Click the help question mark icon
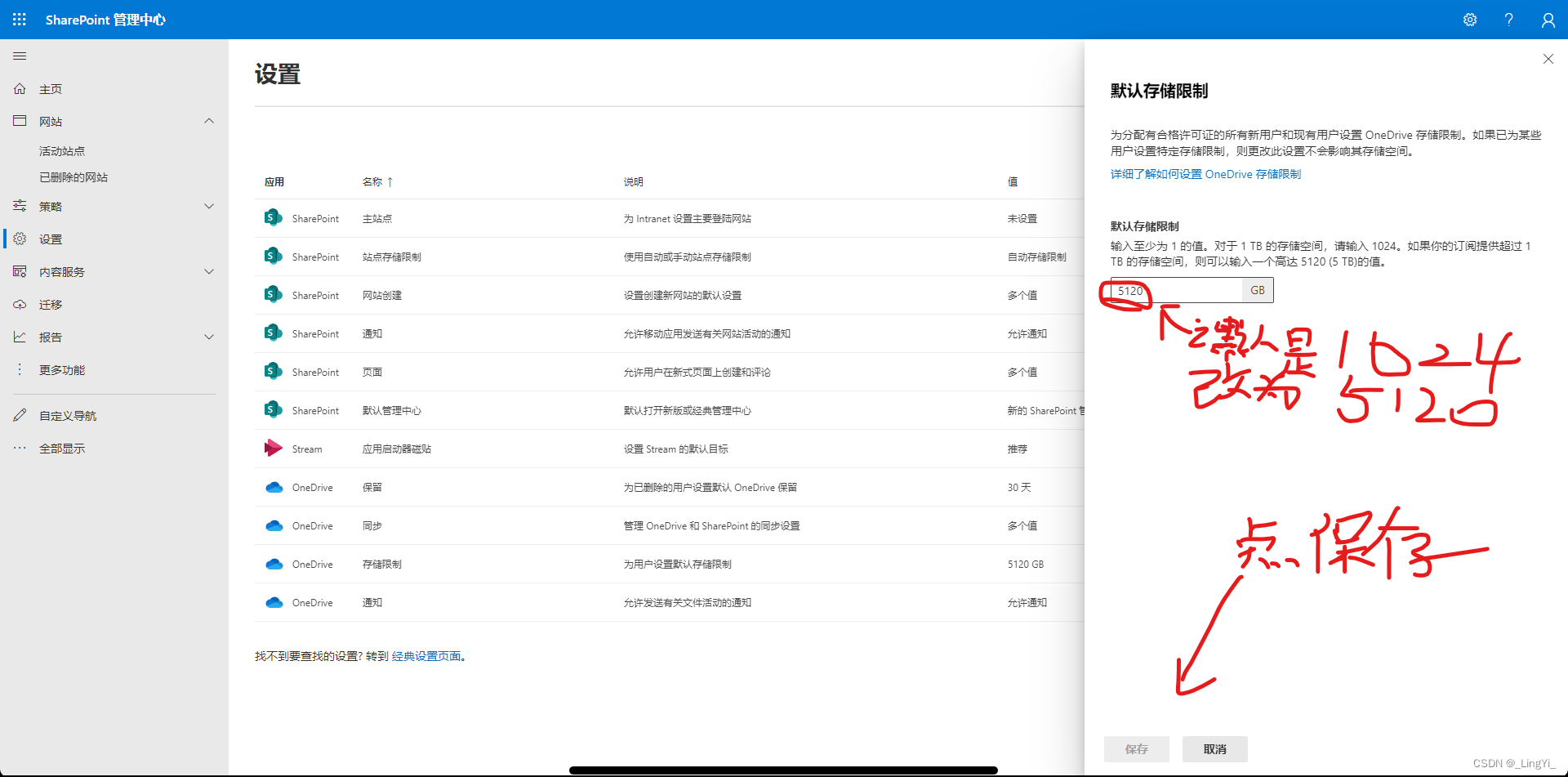This screenshot has width=1568, height=777. coord(1509,20)
